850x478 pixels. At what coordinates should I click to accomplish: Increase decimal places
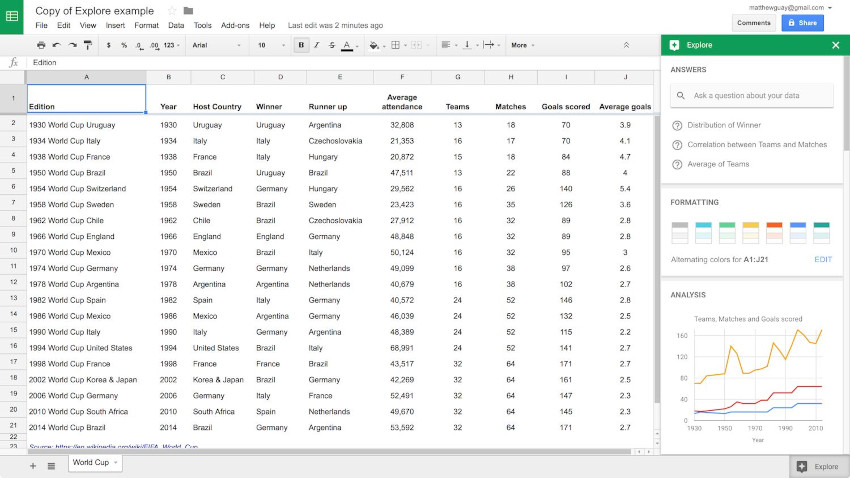pos(154,46)
